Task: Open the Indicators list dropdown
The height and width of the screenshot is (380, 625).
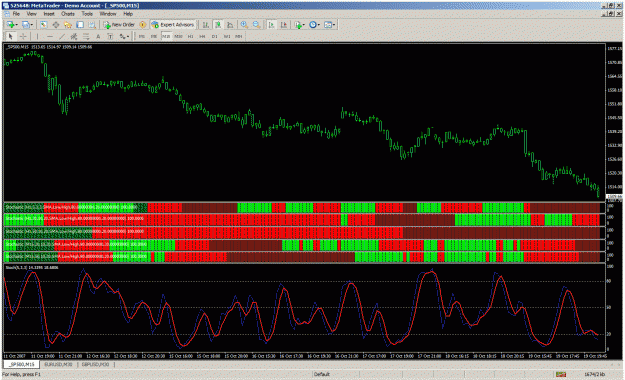Action: tap(299, 25)
